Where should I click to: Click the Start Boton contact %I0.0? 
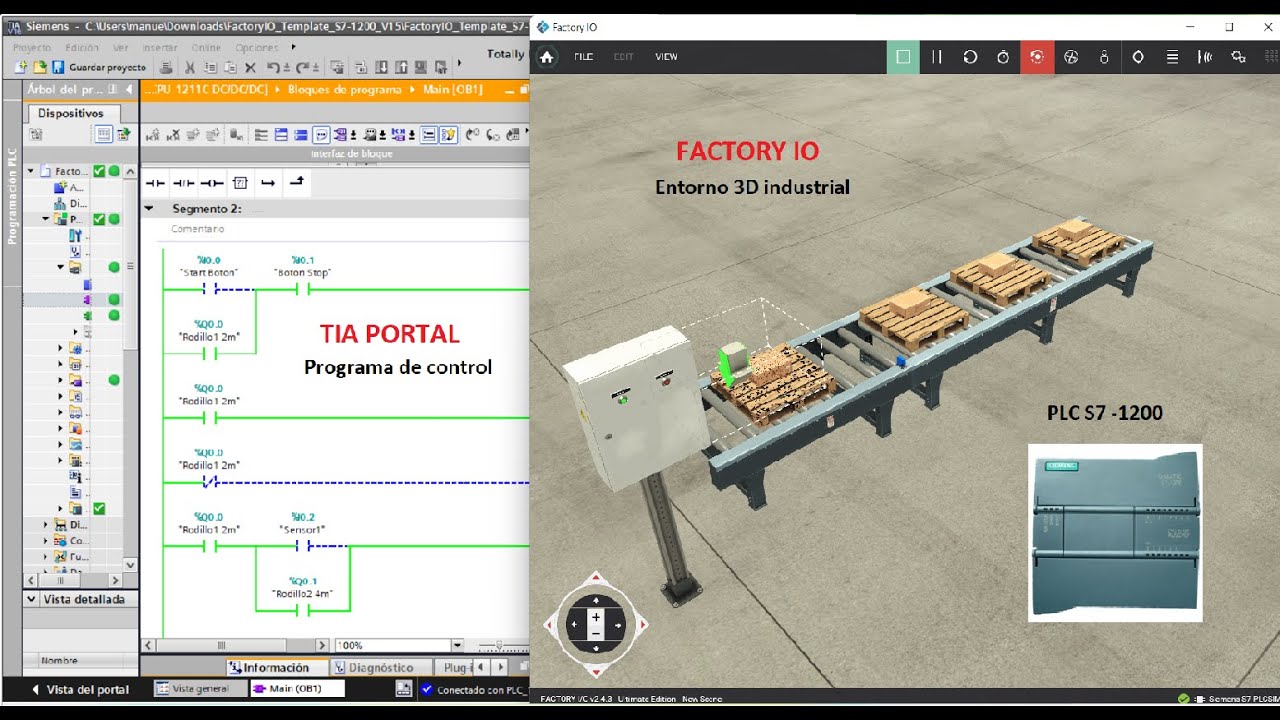coord(209,289)
